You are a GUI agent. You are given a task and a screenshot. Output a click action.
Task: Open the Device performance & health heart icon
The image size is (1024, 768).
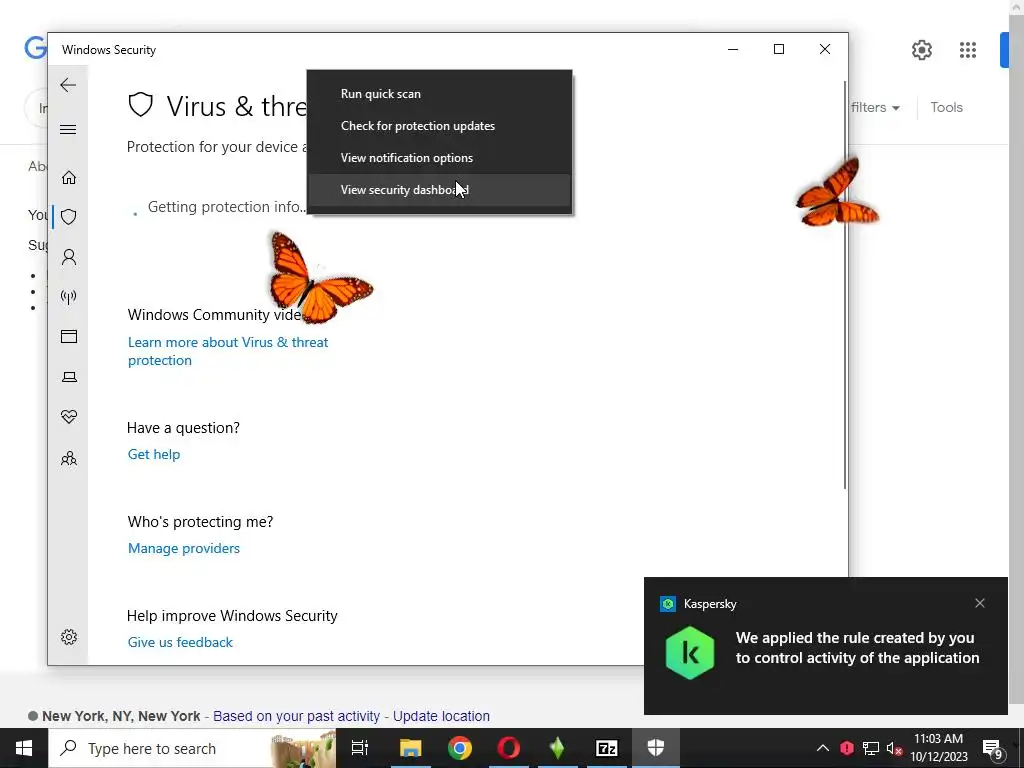69,417
